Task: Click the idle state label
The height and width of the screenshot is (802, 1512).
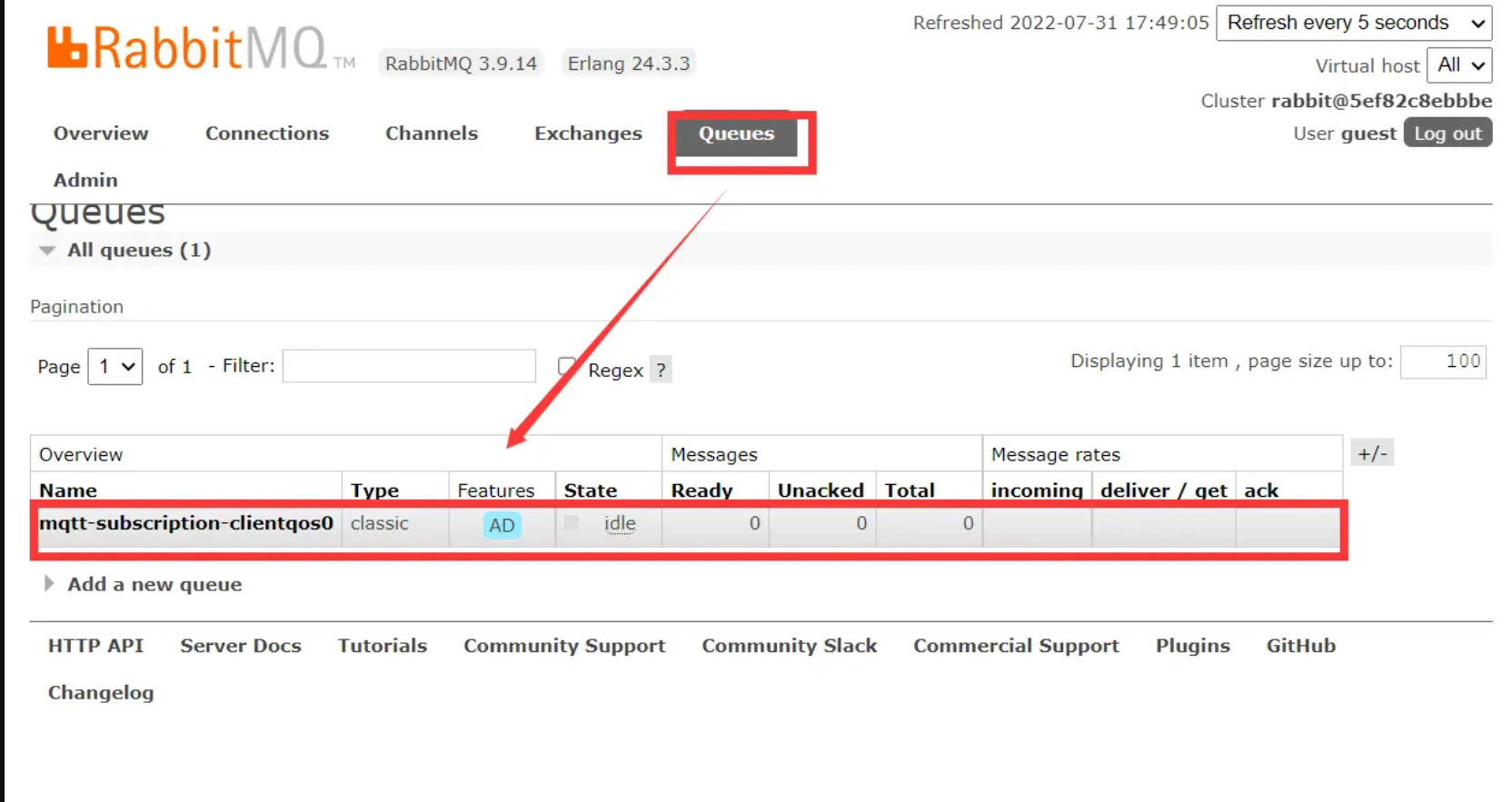Action: click(620, 523)
